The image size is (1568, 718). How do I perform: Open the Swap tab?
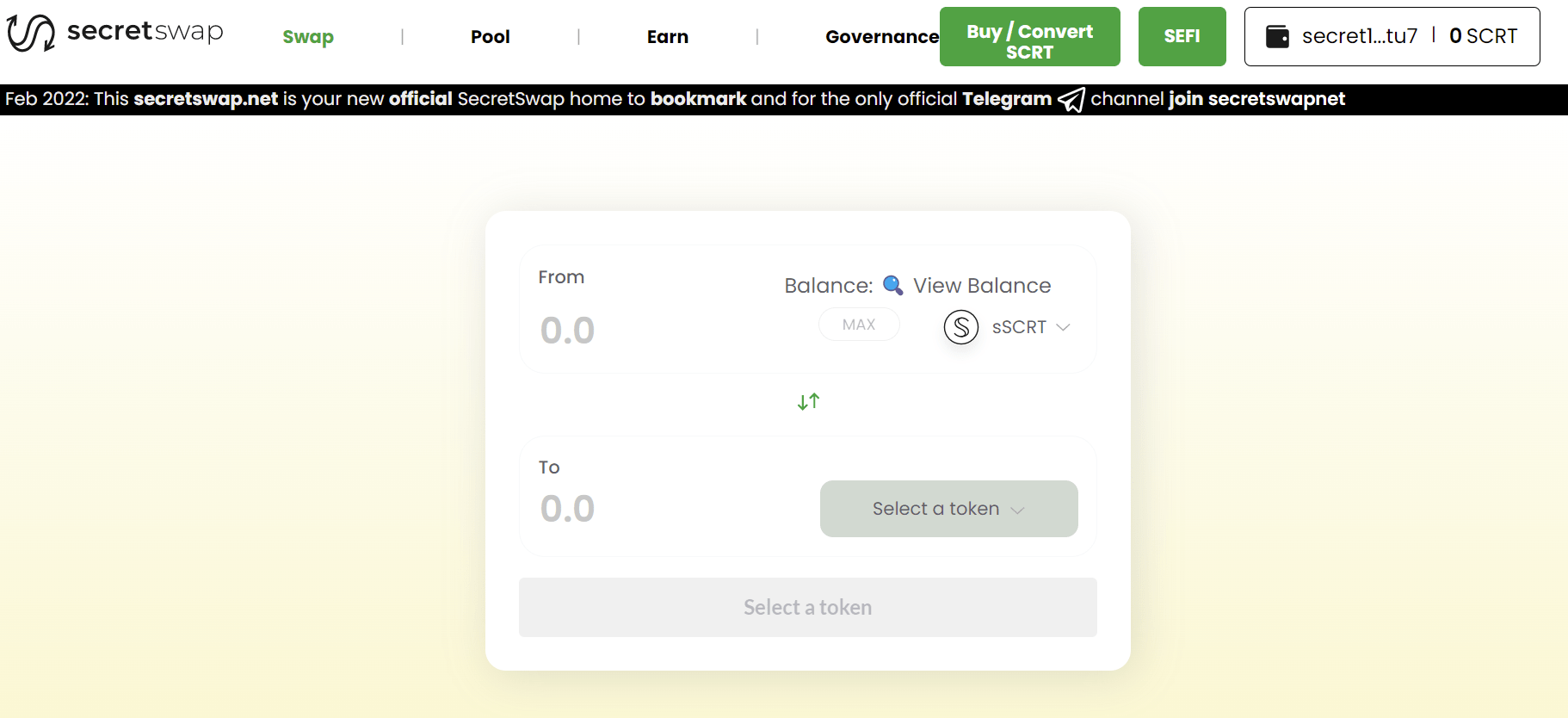tap(308, 37)
